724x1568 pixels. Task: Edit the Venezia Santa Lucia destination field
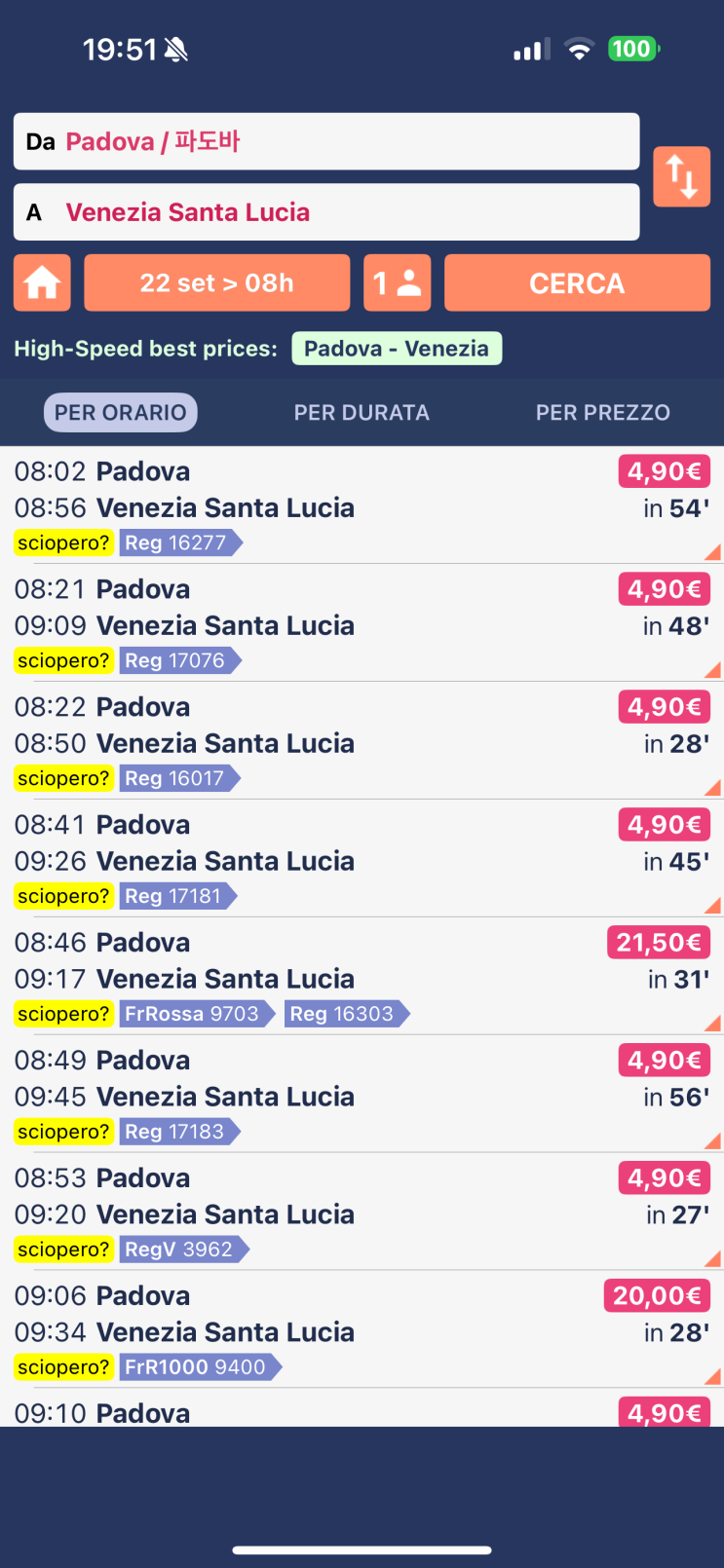point(326,212)
